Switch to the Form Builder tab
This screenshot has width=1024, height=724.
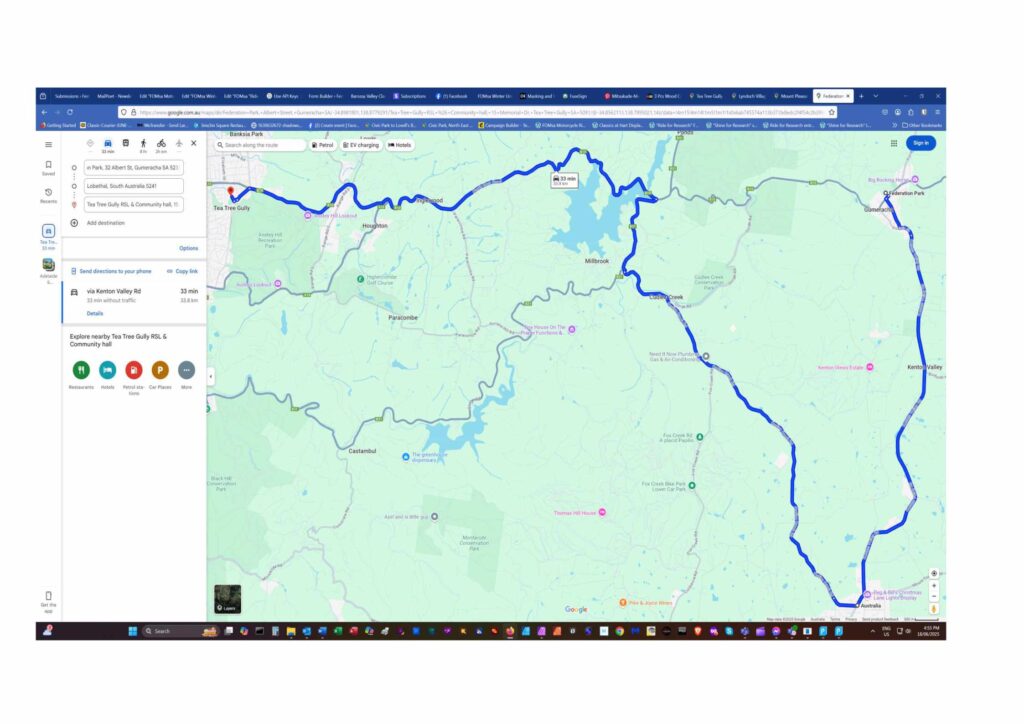325,96
